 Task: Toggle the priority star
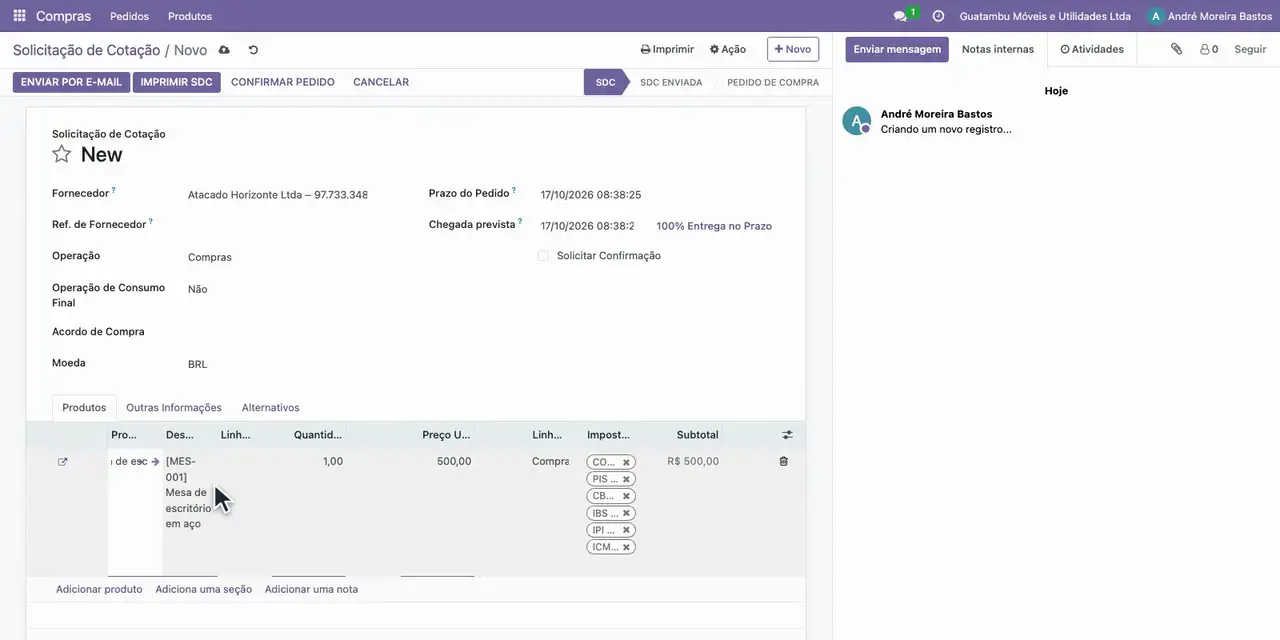click(x=62, y=154)
